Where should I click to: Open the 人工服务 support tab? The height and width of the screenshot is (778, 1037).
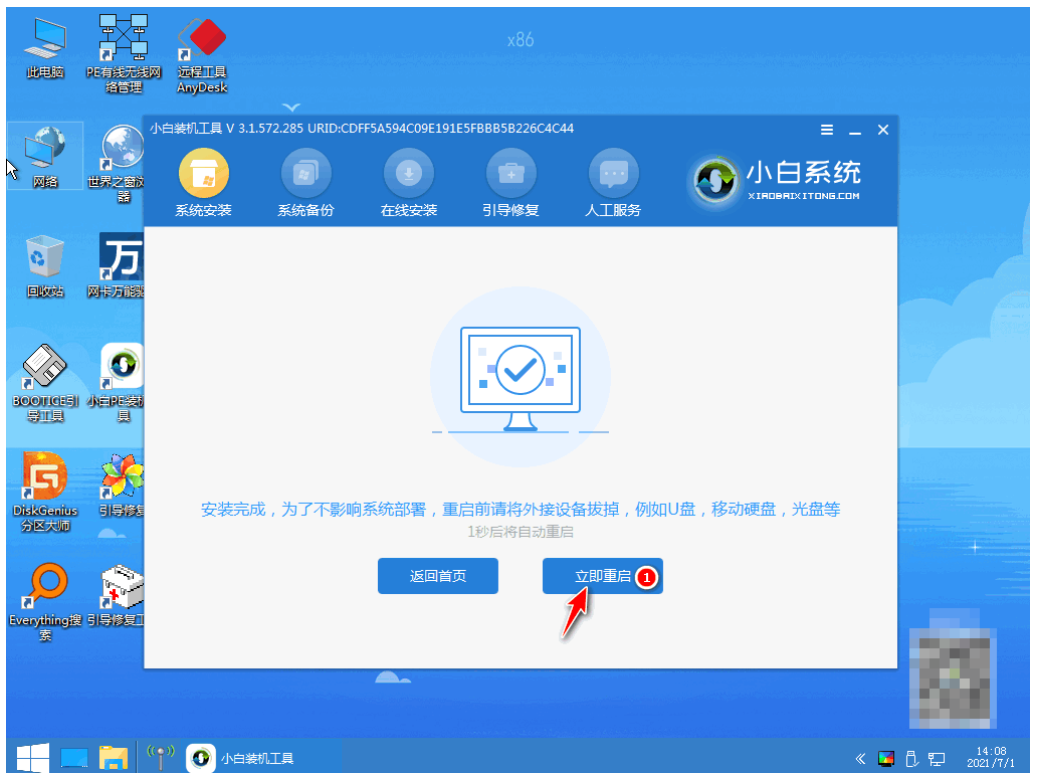[x=613, y=183]
